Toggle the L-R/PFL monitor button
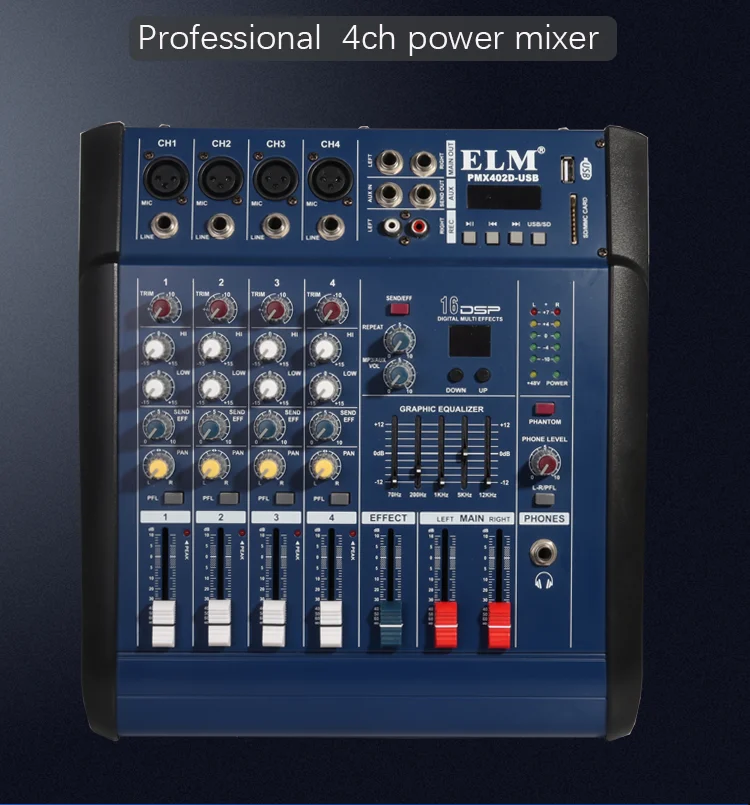Screen dimensions: 750x805 tap(544, 499)
